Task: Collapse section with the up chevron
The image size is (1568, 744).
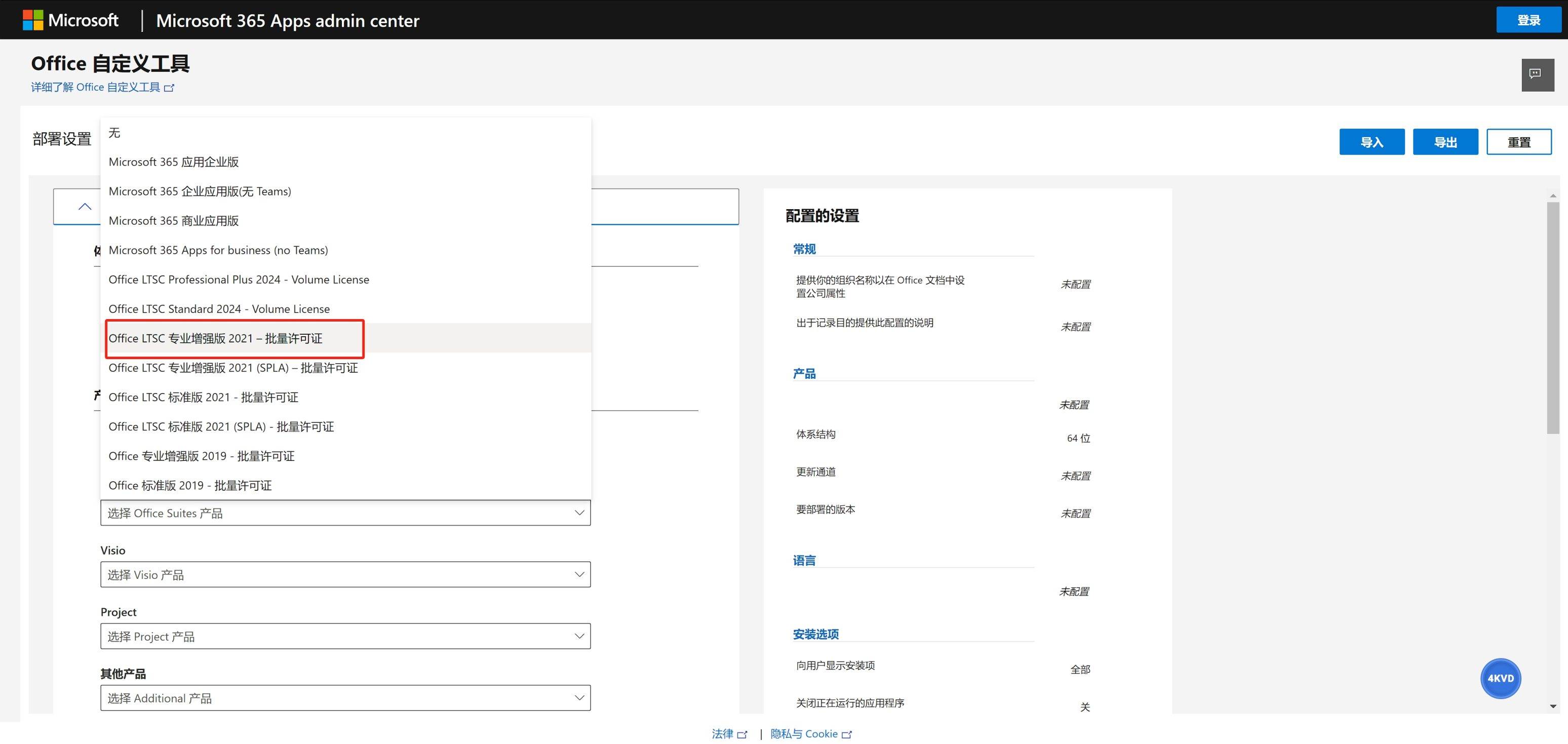Action: click(85, 207)
